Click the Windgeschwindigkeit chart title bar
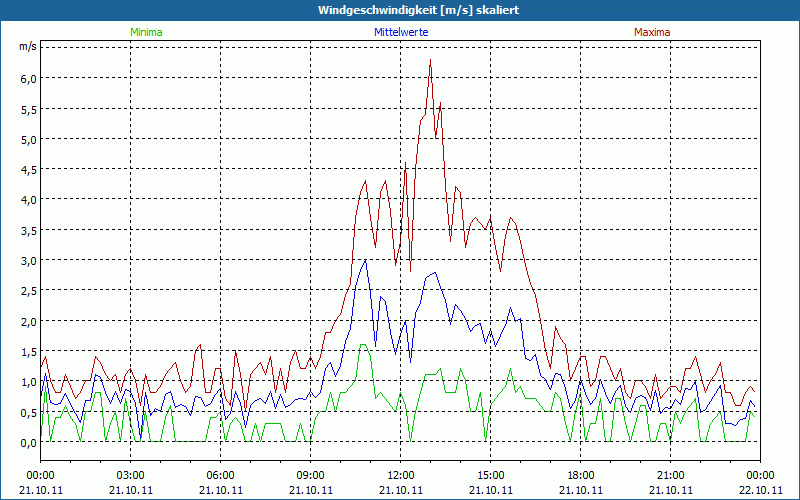Screen dimensions: 800x500 tap(400, 10)
